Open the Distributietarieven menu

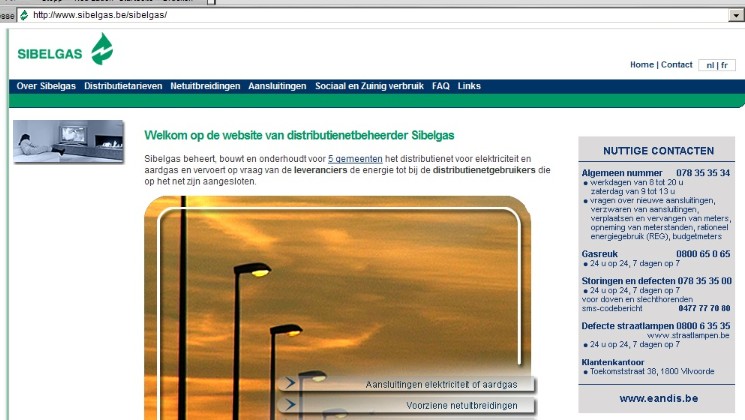coord(123,86)
